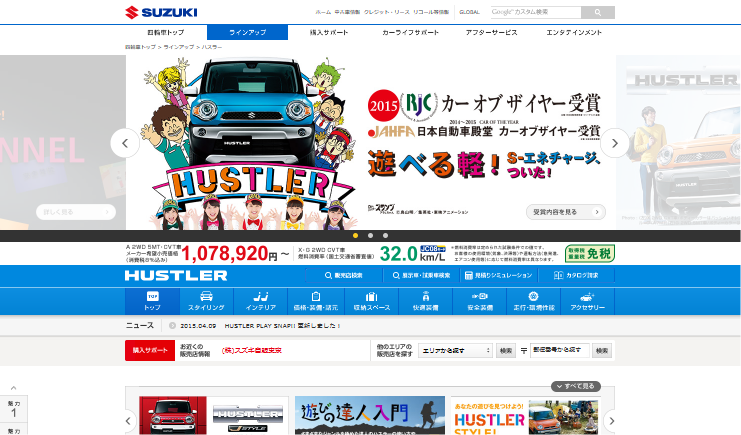Focus the Google custom search field

pyautogui.click(x=535, y=12)
